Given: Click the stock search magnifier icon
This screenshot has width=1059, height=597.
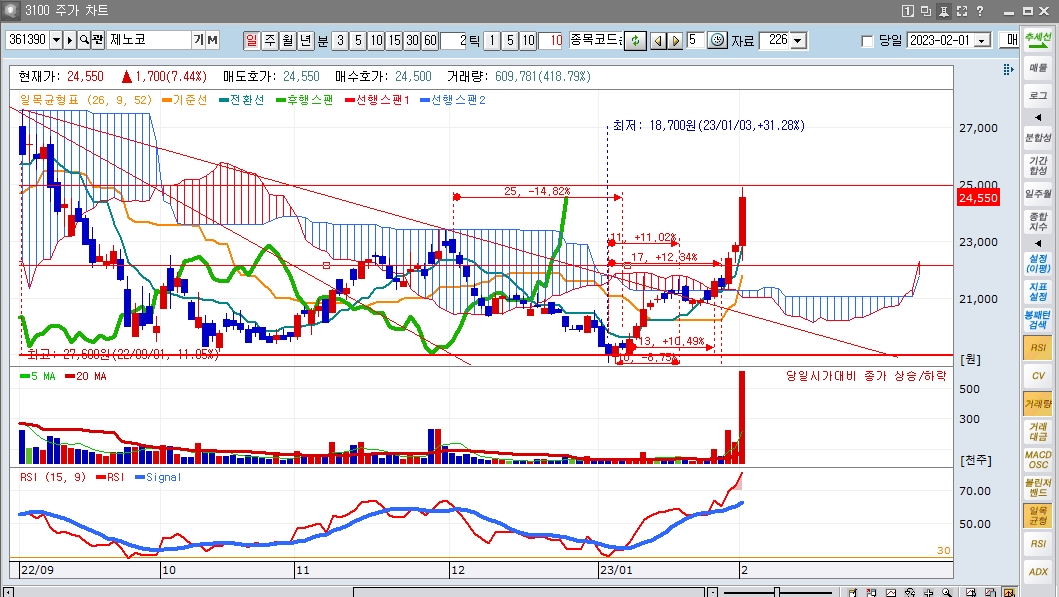Looking at the screenshot, I should [x=85, y=40].
